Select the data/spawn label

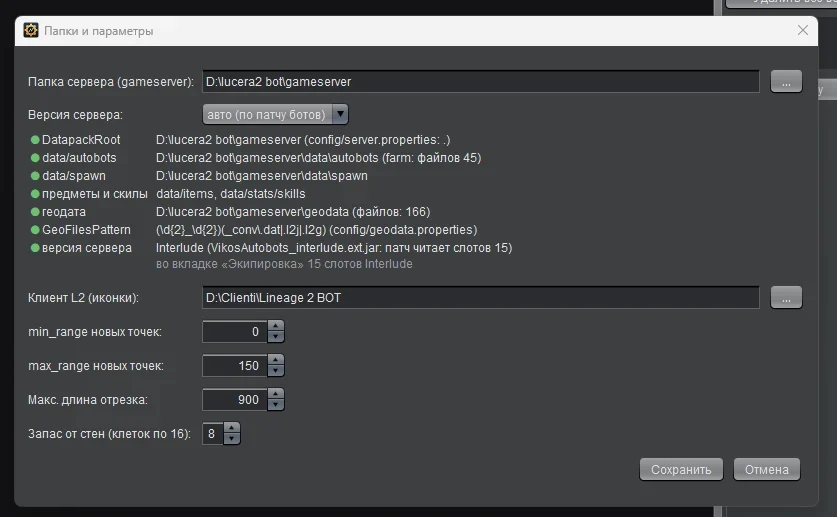(x=74, y=176)
